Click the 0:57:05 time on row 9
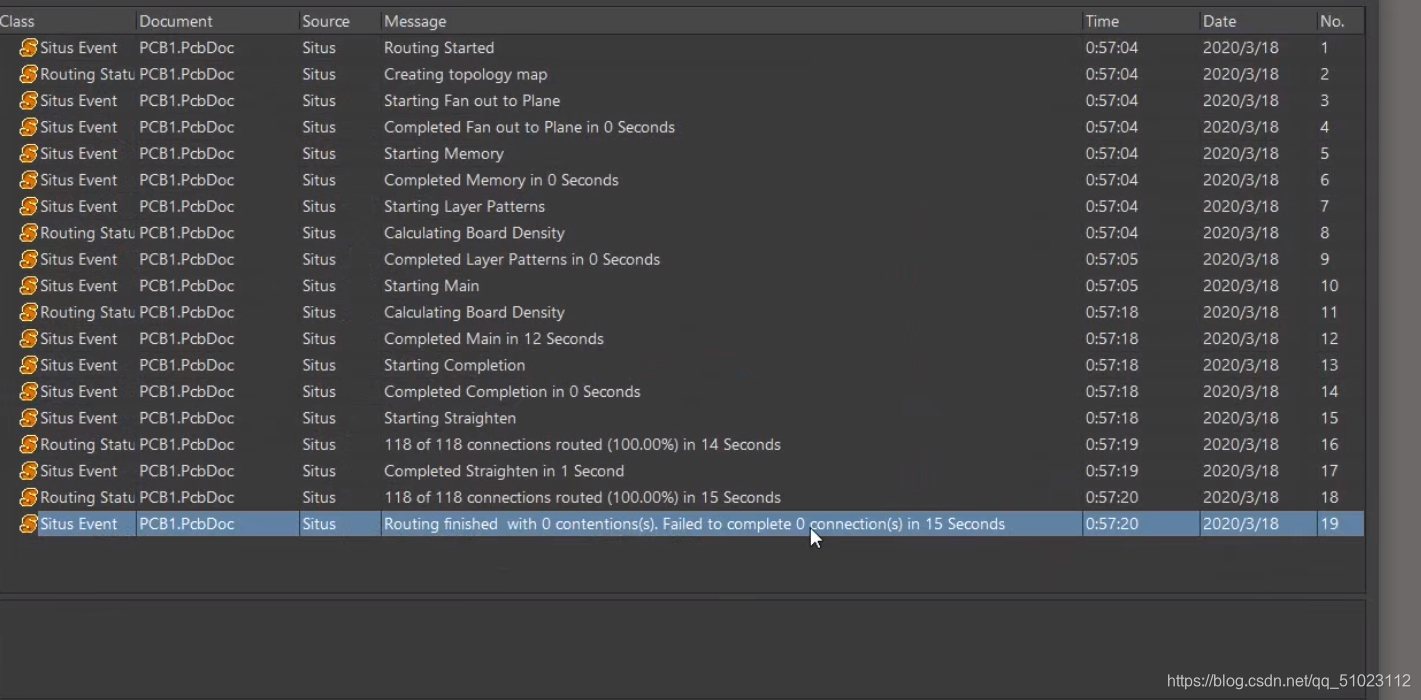Screen dimensions: 1421x700 (1111, 260)
